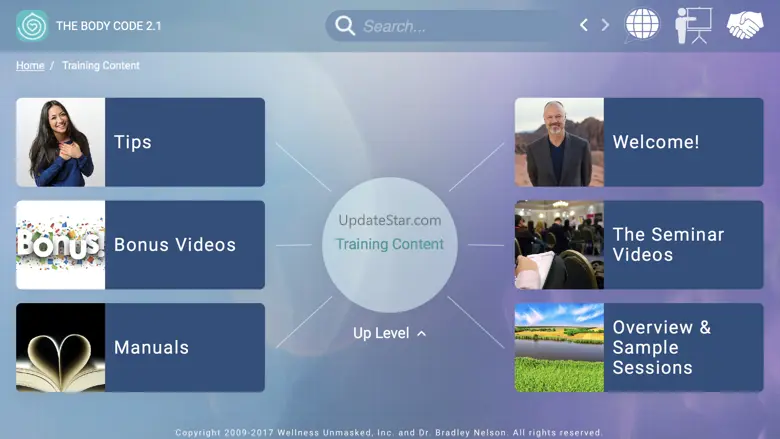Follow the Home breadcrumb link
This screenshot has width=780, height=439.
(x=30, y=66)
